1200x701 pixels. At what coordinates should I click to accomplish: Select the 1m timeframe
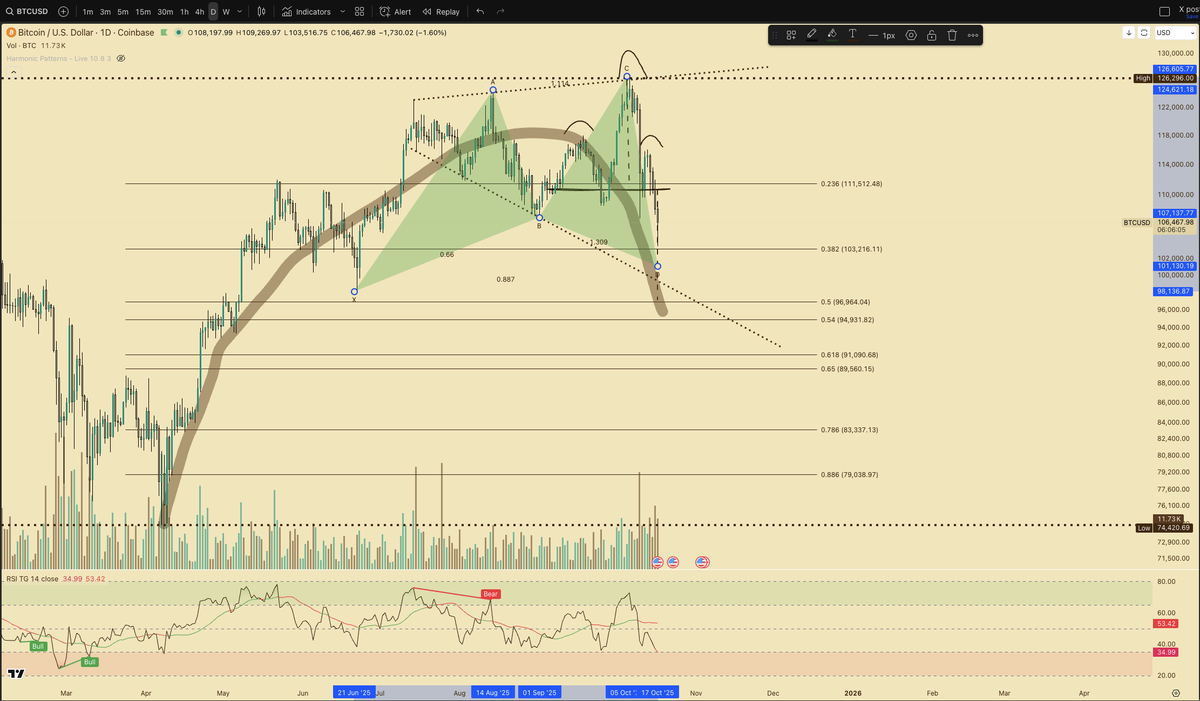[x=88, y=12]
